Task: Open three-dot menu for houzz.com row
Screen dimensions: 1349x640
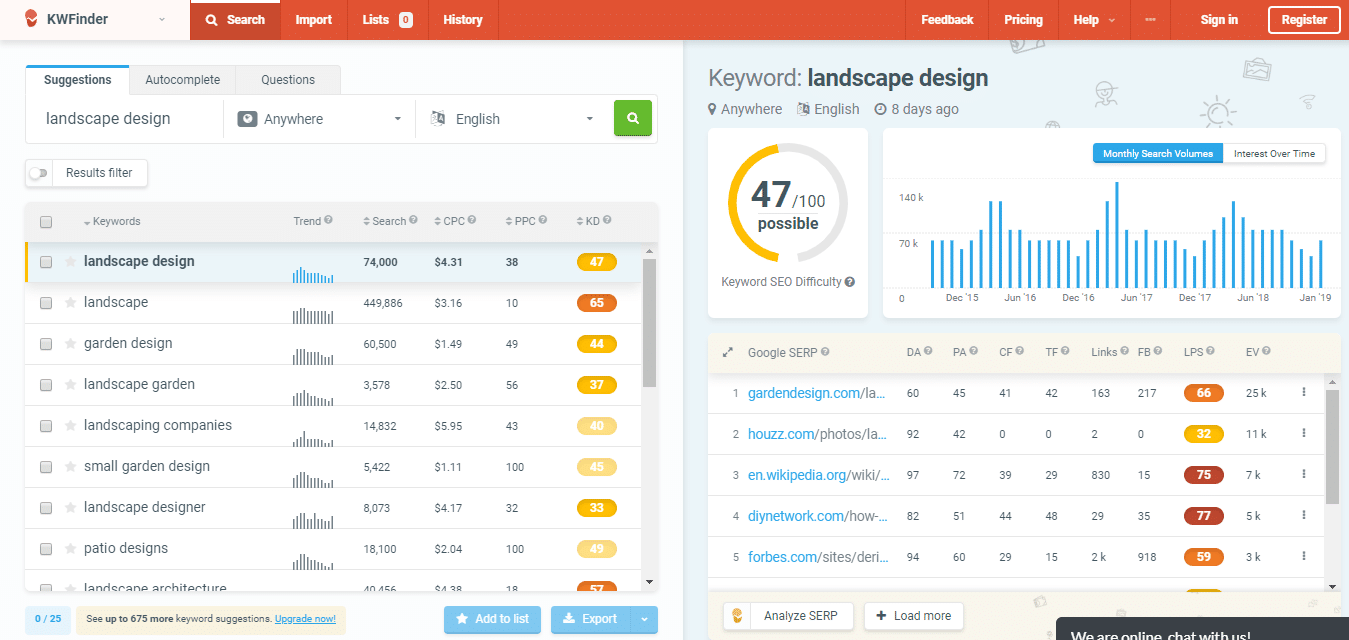Action: click(x=1304, y=433)
